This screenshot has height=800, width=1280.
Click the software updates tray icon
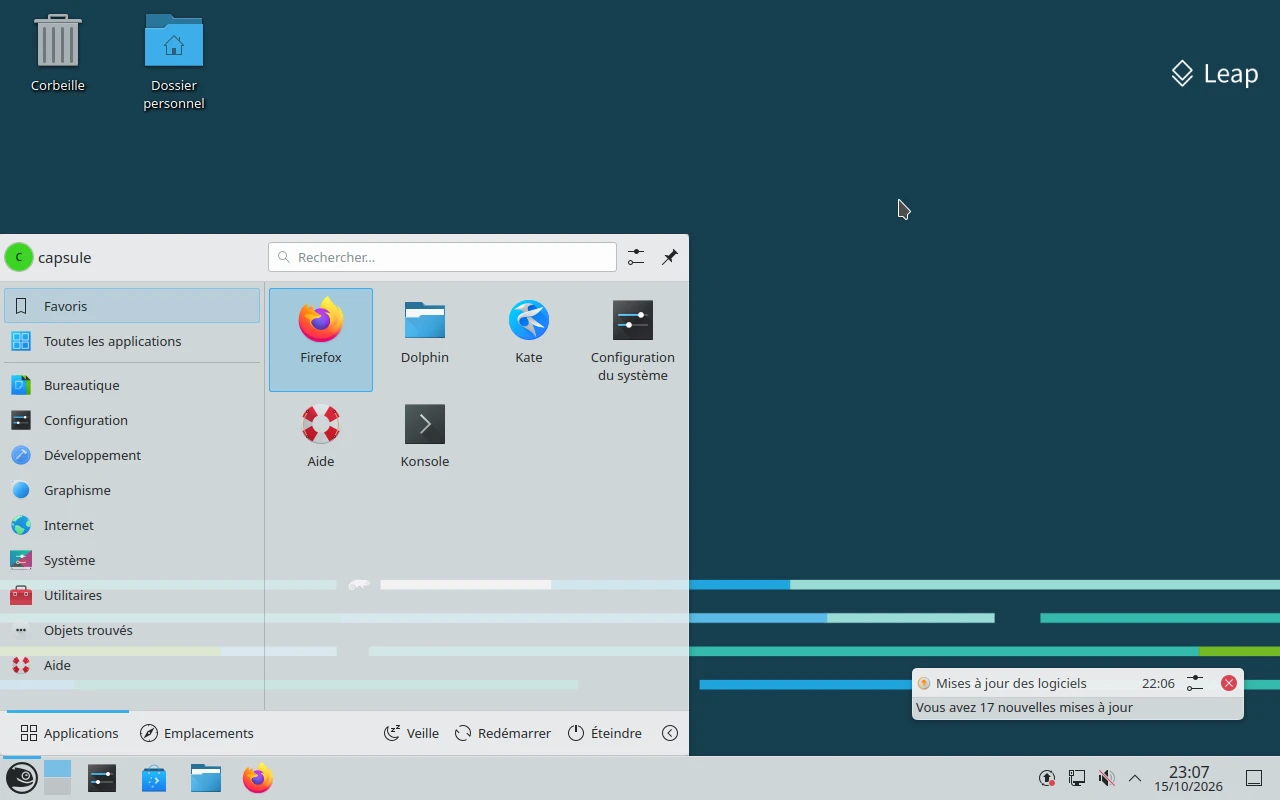(x=1047, y=778)
